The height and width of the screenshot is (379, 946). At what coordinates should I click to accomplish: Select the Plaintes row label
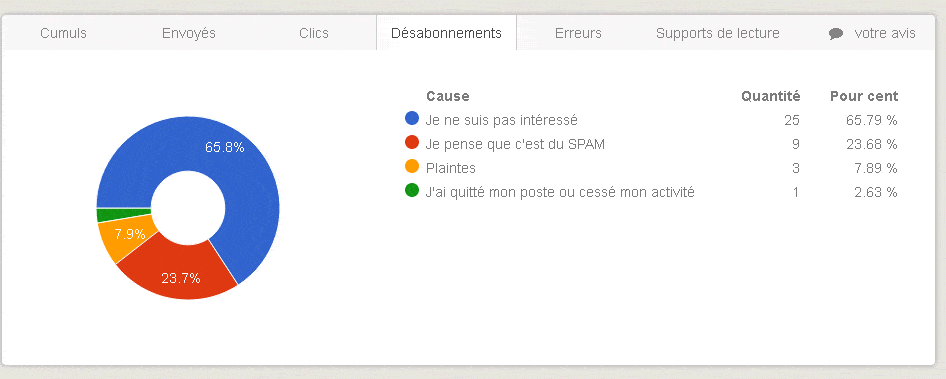[x=450, y=168]
